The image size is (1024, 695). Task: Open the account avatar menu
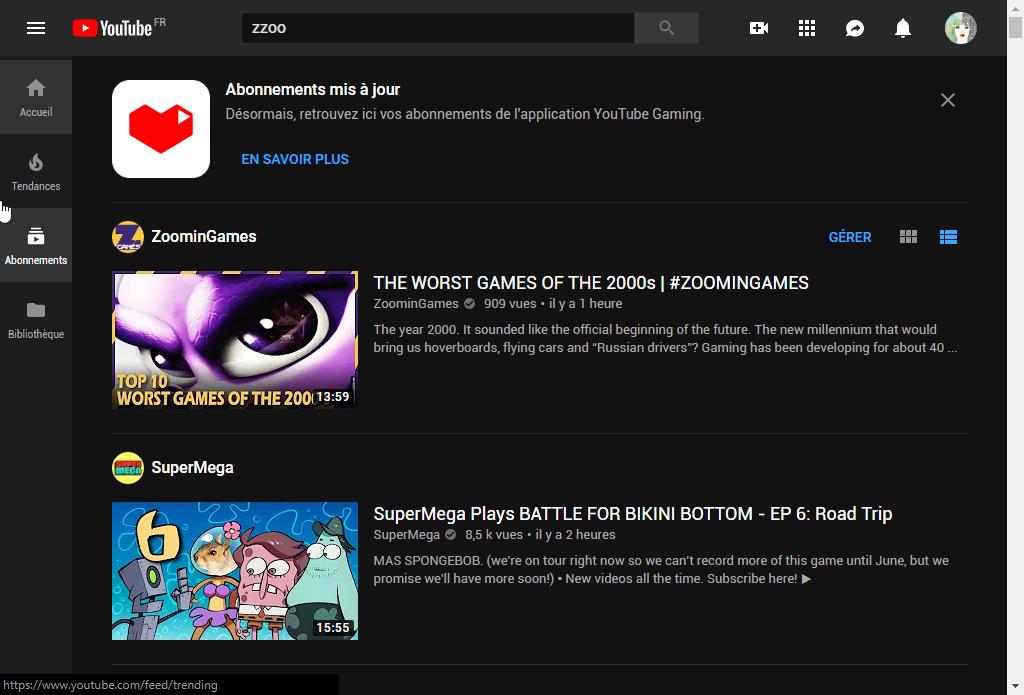pos(961,28)
